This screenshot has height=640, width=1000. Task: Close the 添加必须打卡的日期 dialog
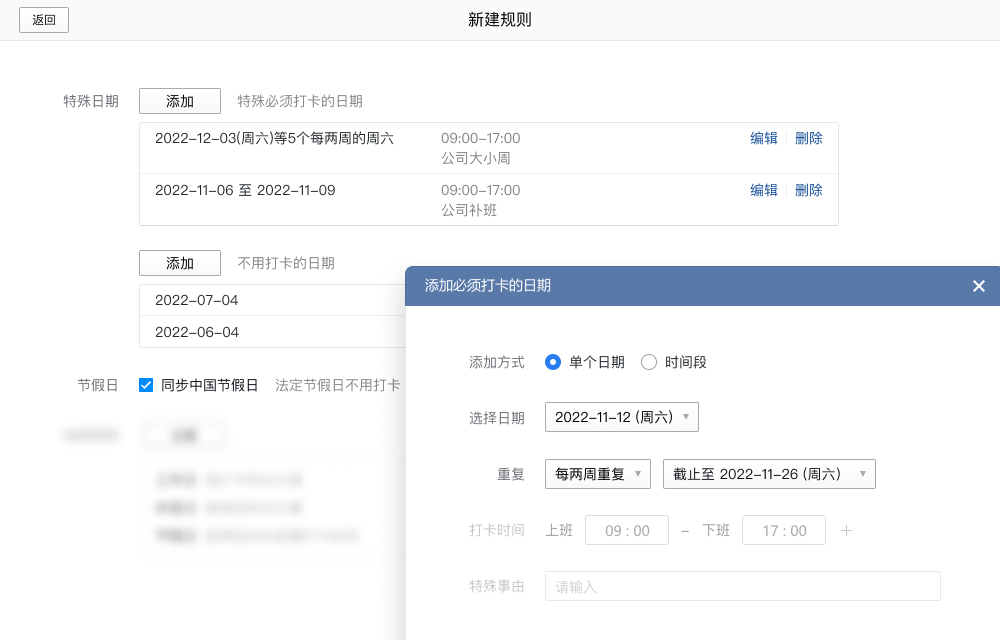pos(978,286)
